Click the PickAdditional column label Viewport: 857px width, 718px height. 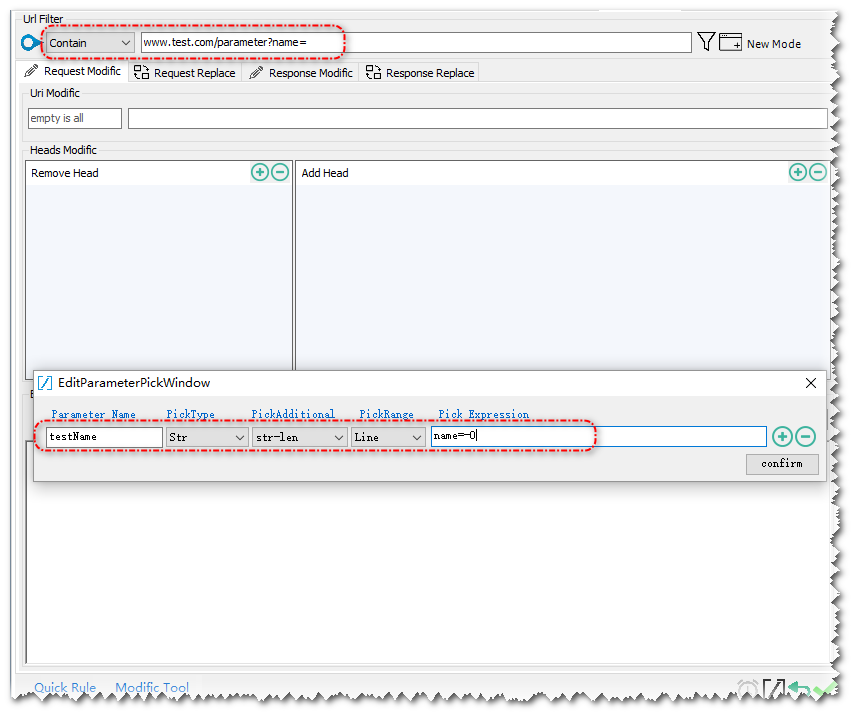point(293,414)
